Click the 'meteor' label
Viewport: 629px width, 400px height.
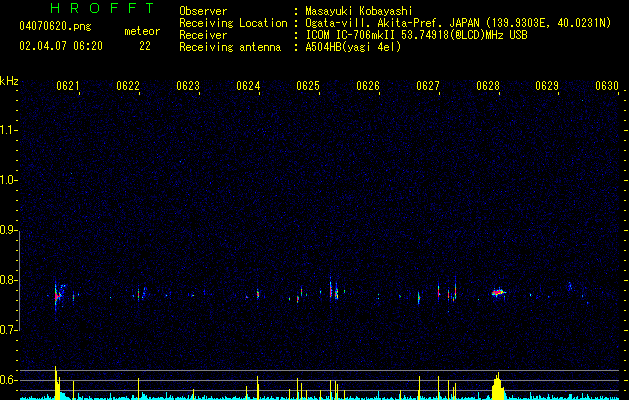pos(142,31)
